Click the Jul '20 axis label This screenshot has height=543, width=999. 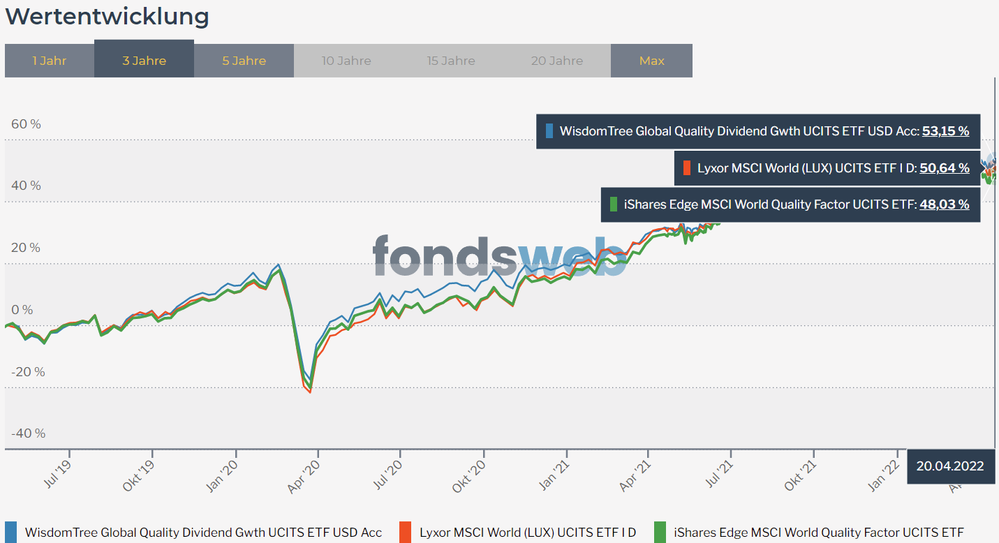point(387,475)
